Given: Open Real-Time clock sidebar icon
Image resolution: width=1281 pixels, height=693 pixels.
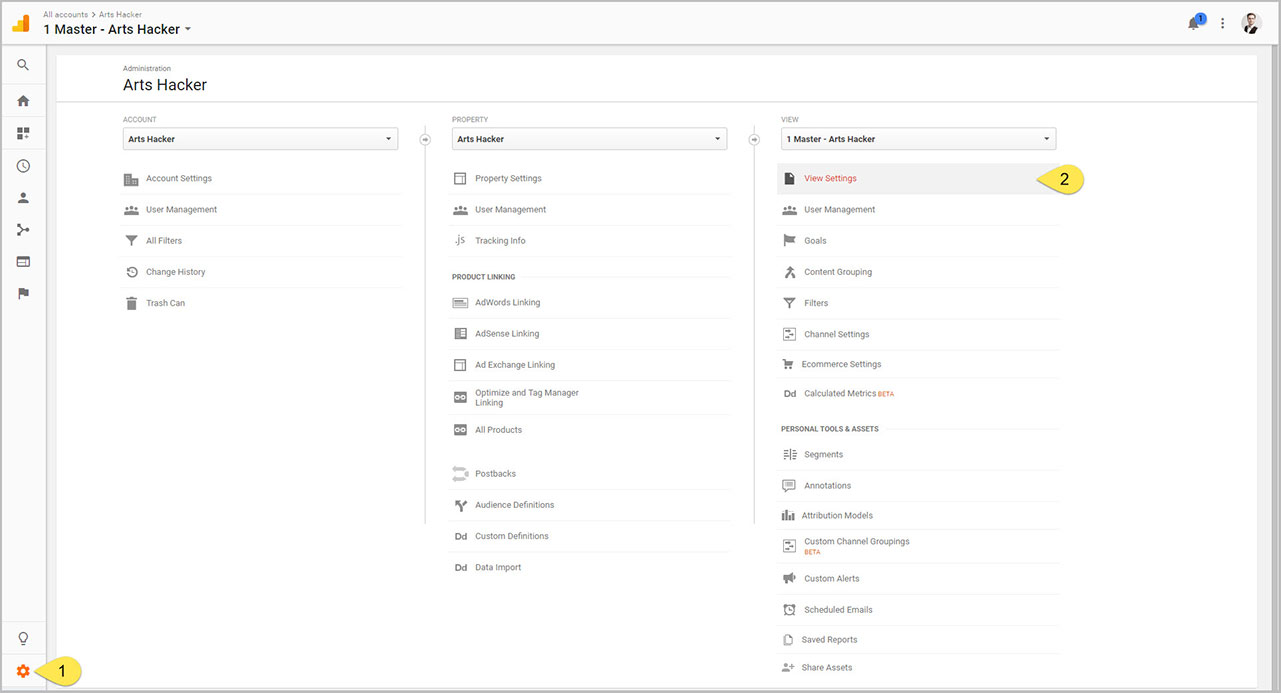Looking at the screenshot, I should tap(23, 166).
